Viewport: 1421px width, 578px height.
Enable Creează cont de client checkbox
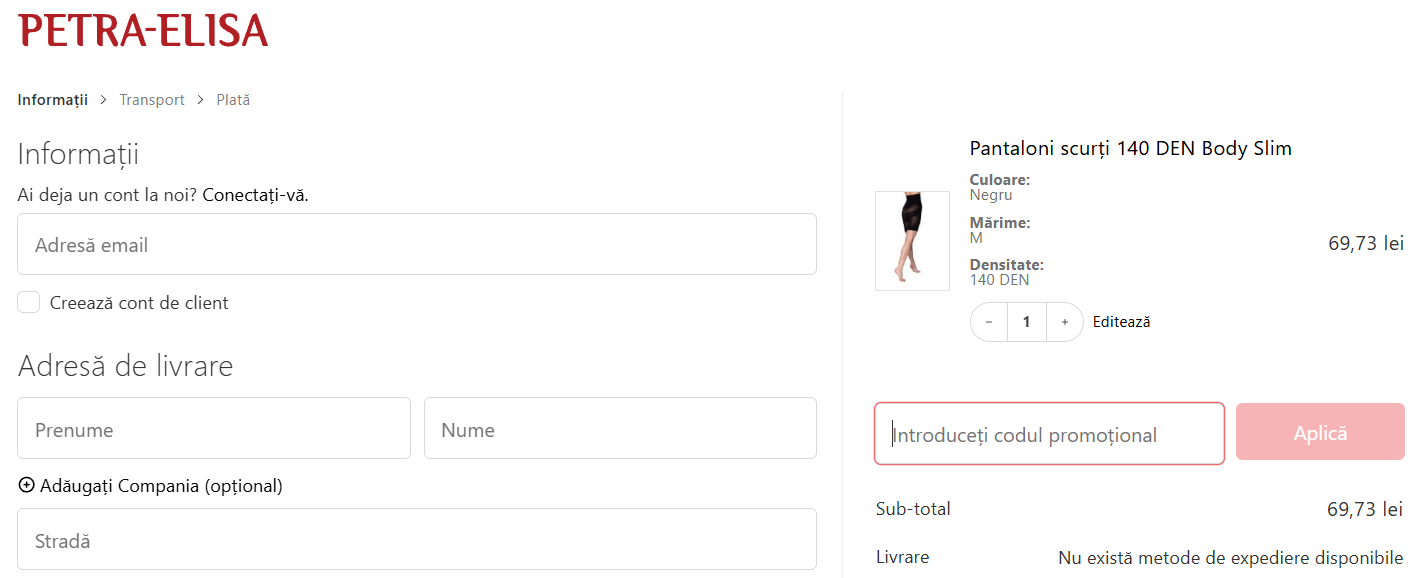[x=29, y=303]
